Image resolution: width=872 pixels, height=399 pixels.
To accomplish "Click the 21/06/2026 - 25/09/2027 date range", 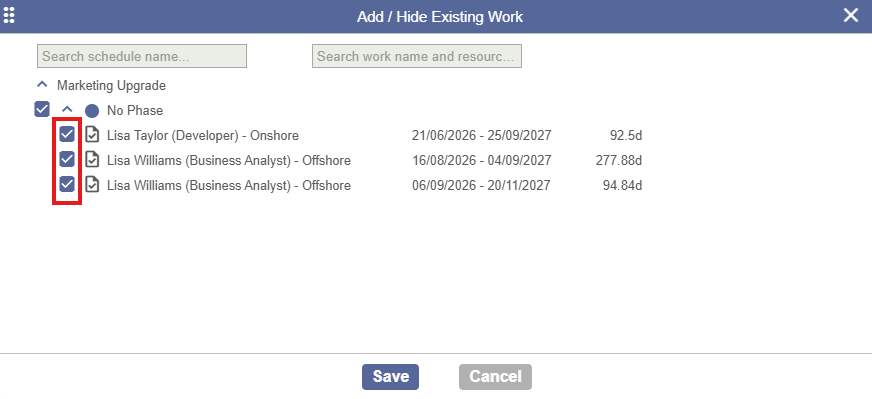I will pyautogui.click(x=482, y=135).
